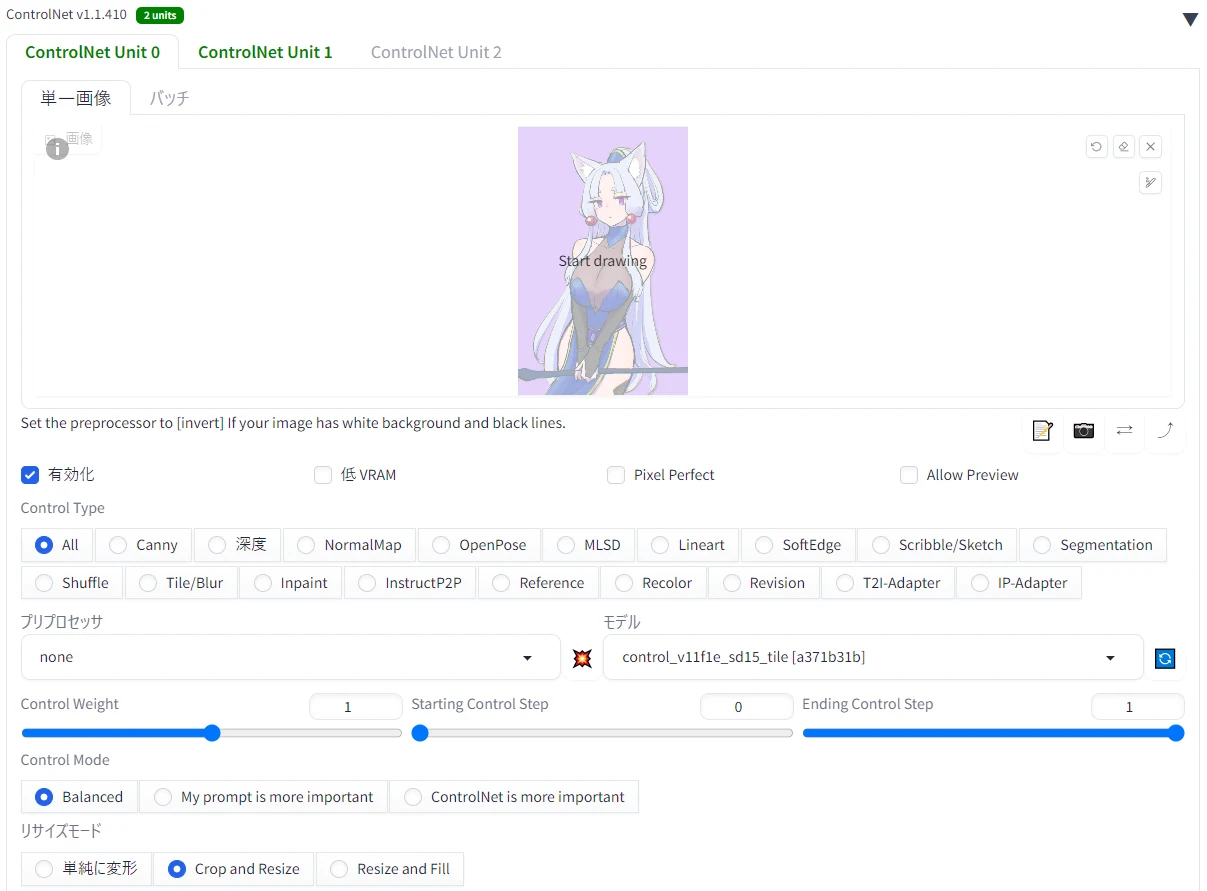This screenshot has height=891, width=1207.
Task: Run preprocessor with the explosion icon
Action: pyautogui.click(x=582, y=658)
